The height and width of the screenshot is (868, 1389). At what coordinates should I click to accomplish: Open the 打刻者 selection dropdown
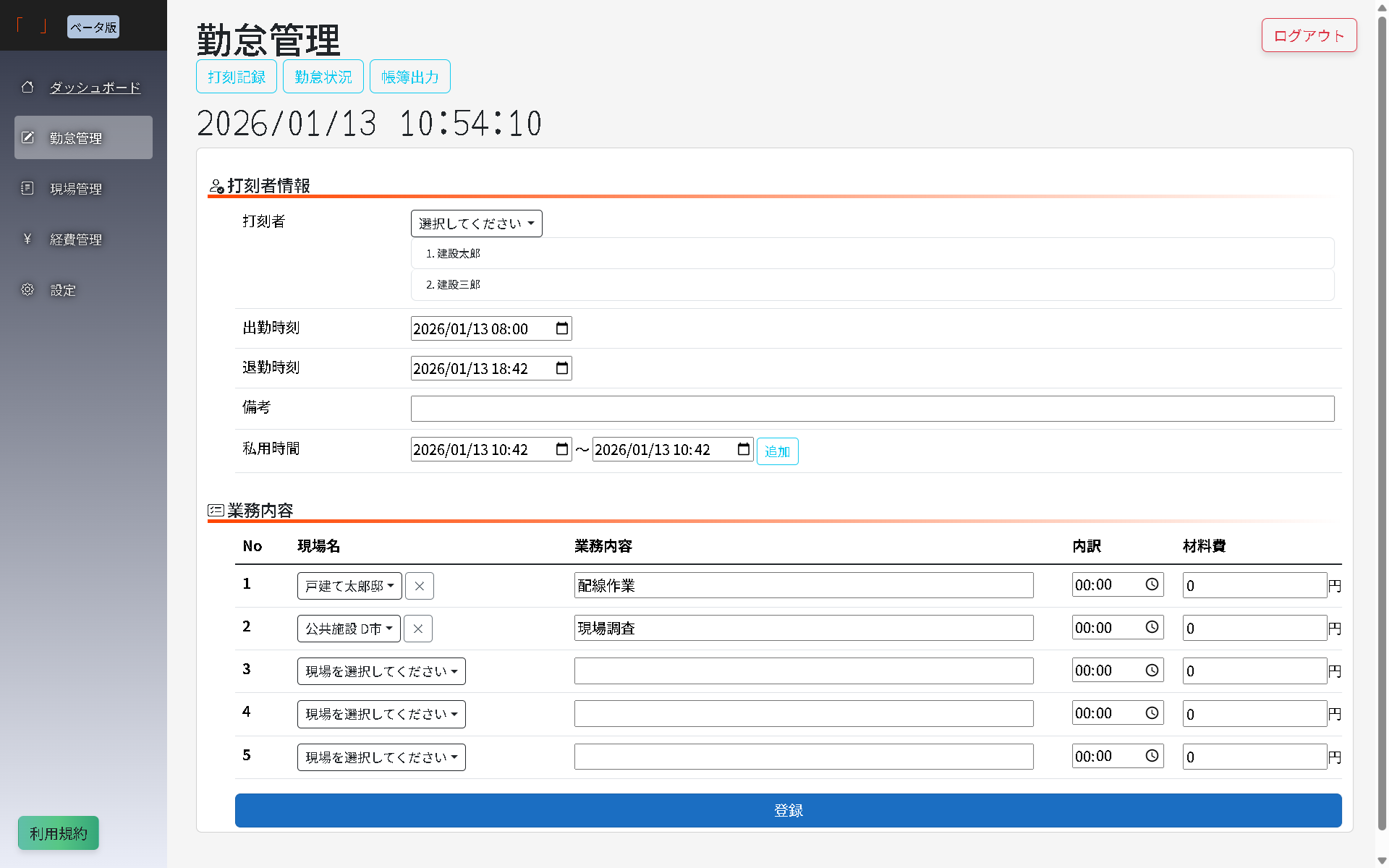pos(475,223)
